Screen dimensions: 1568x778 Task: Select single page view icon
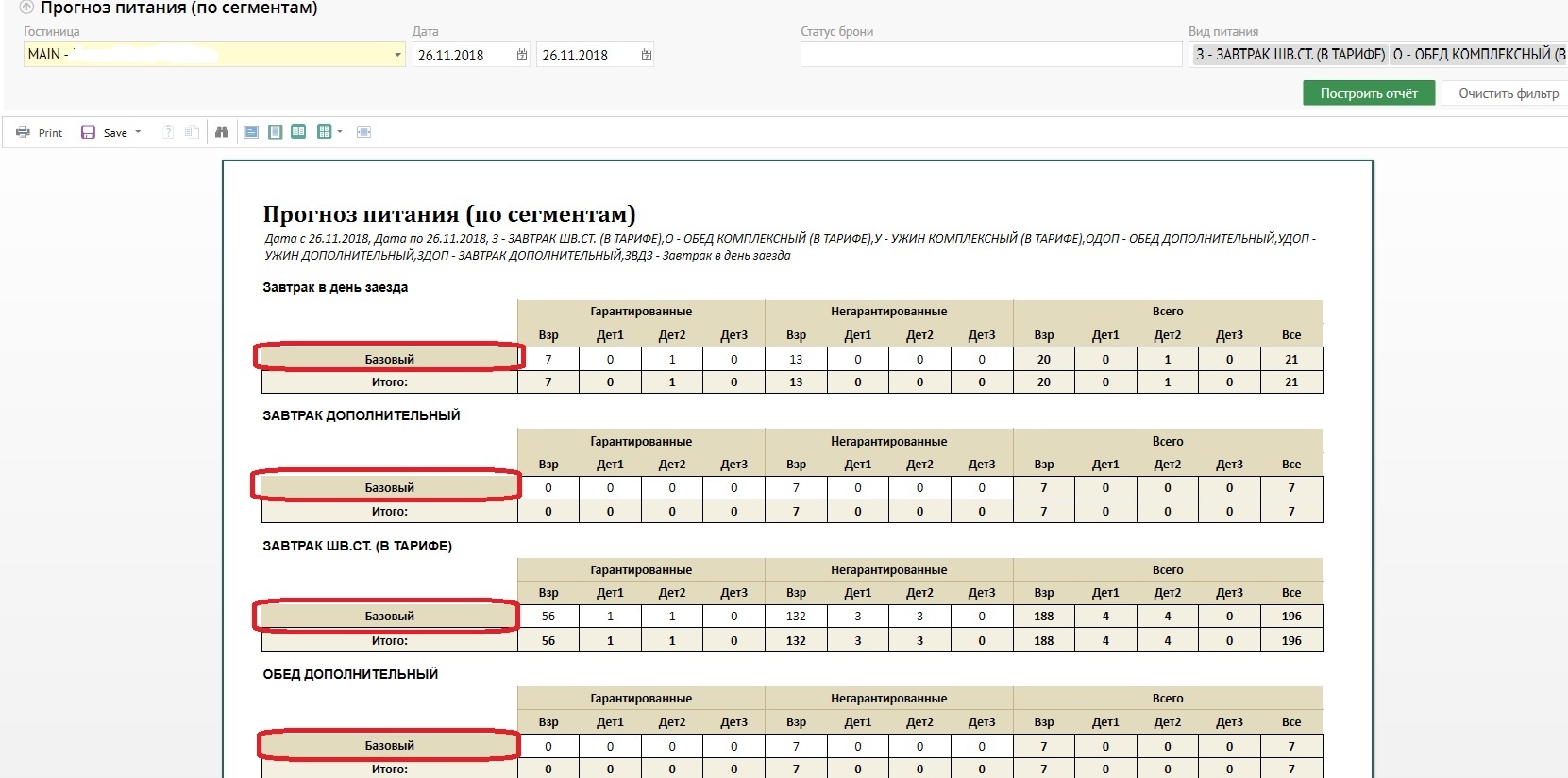tap(252, 132)
